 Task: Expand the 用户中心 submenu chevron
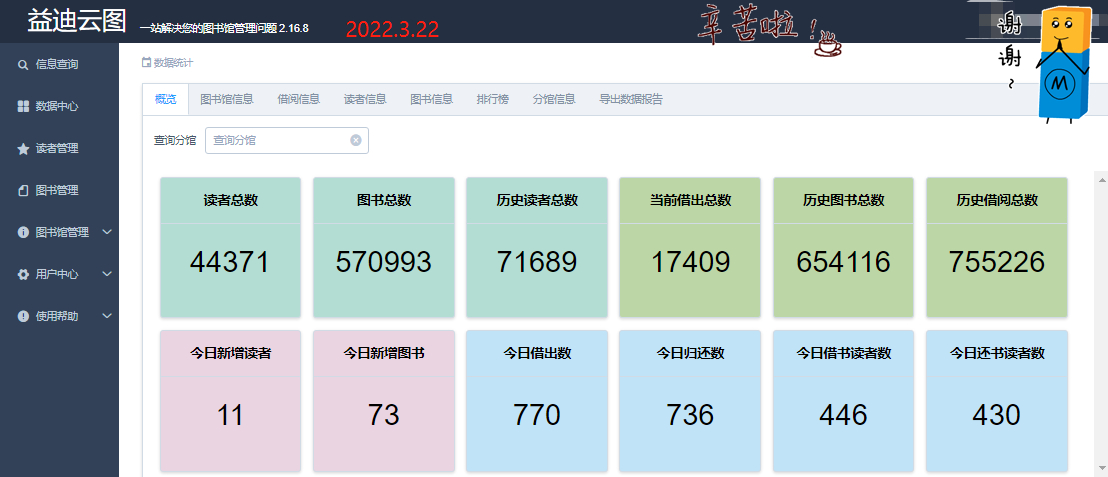[x=107, y=274]
